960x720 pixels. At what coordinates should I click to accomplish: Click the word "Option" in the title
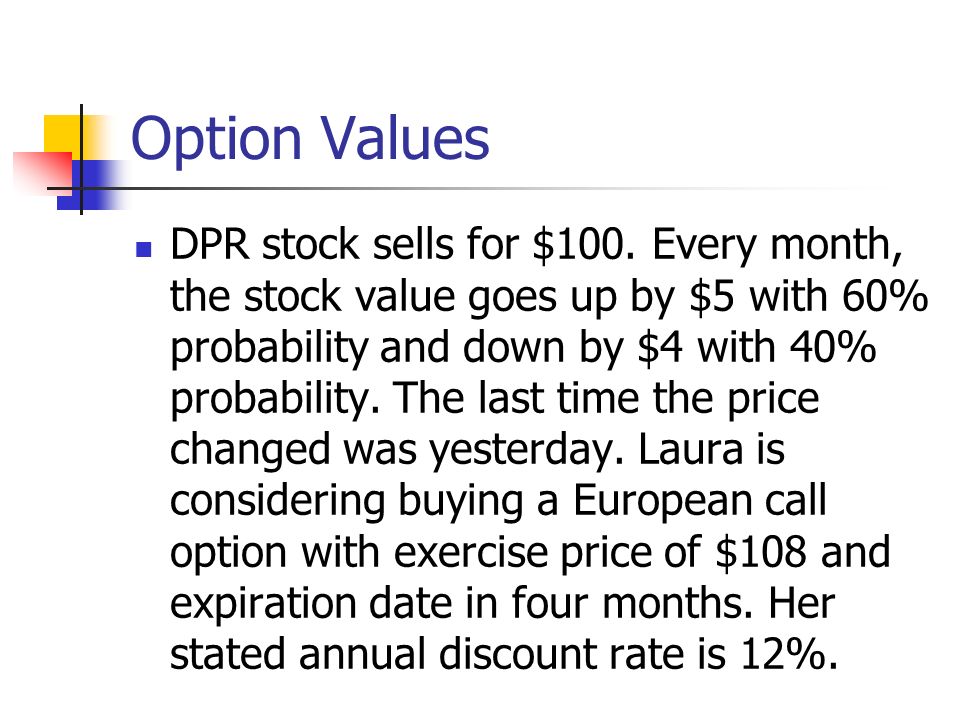(x=217, y=140)
